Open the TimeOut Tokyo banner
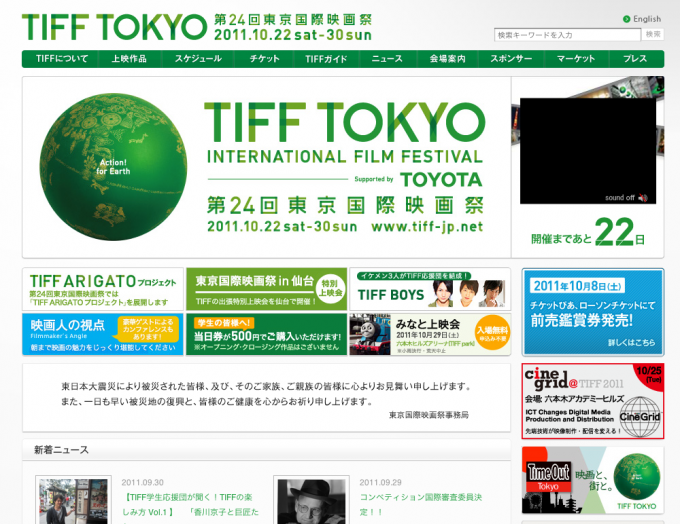 coord(593,481)
